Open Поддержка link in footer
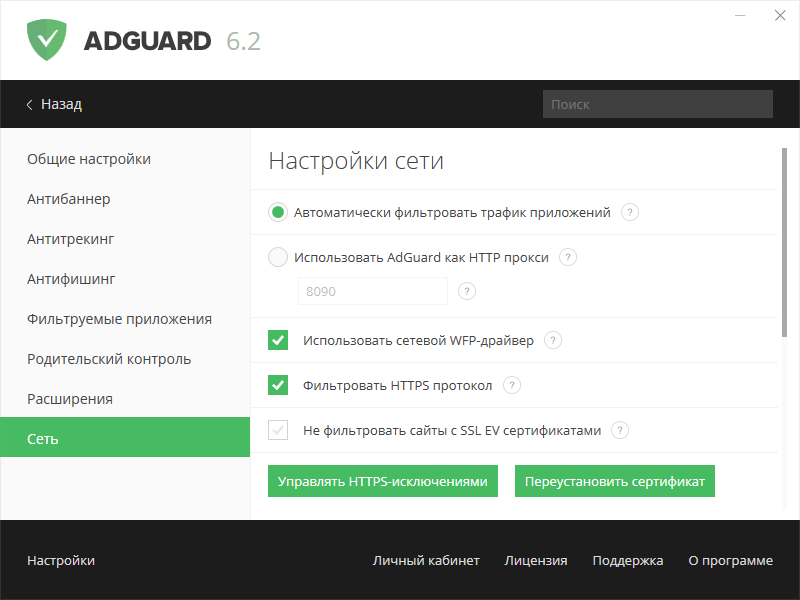 pyautogui.click(x=628, y=560)
